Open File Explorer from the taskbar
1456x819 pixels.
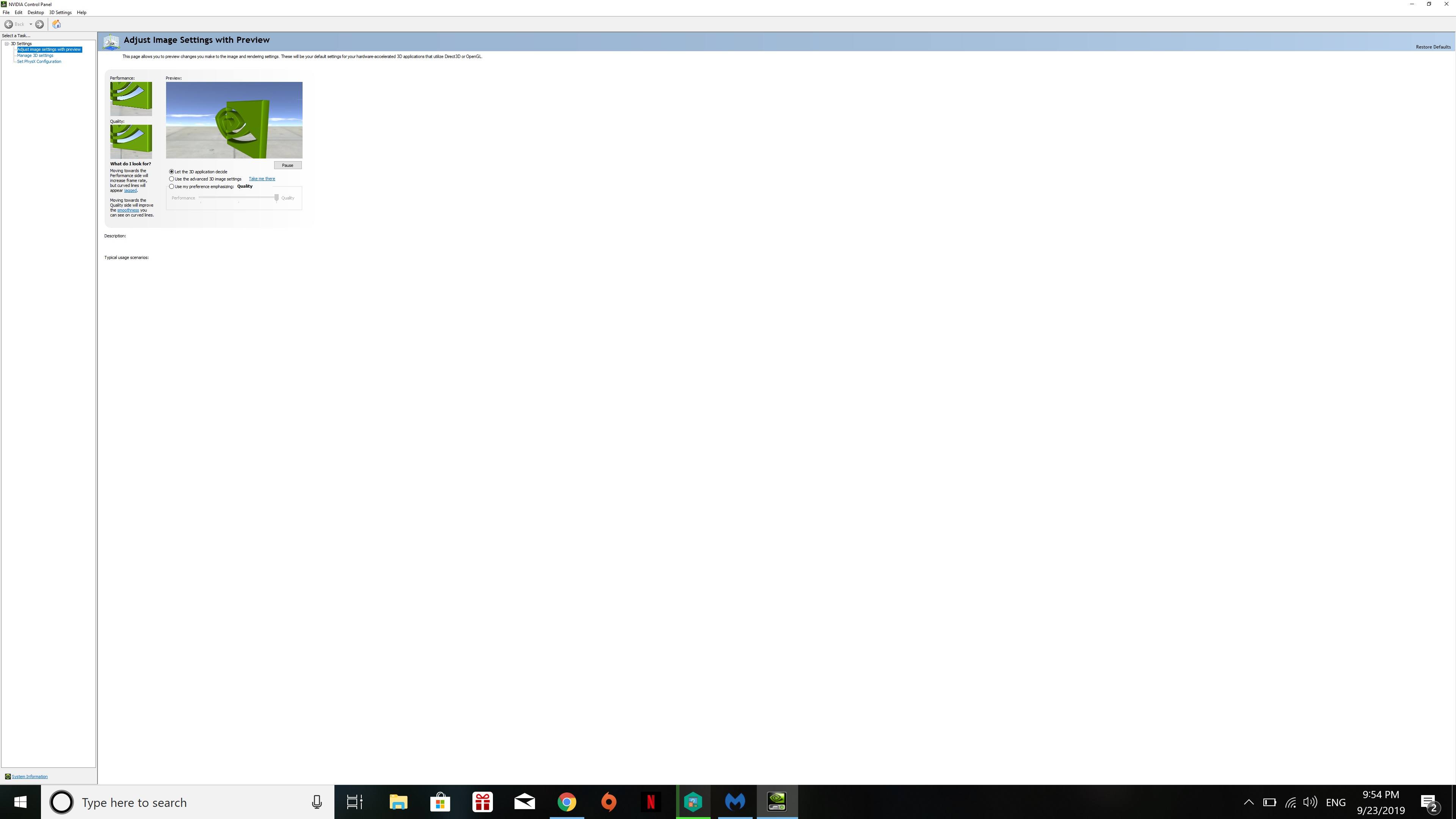399,802
